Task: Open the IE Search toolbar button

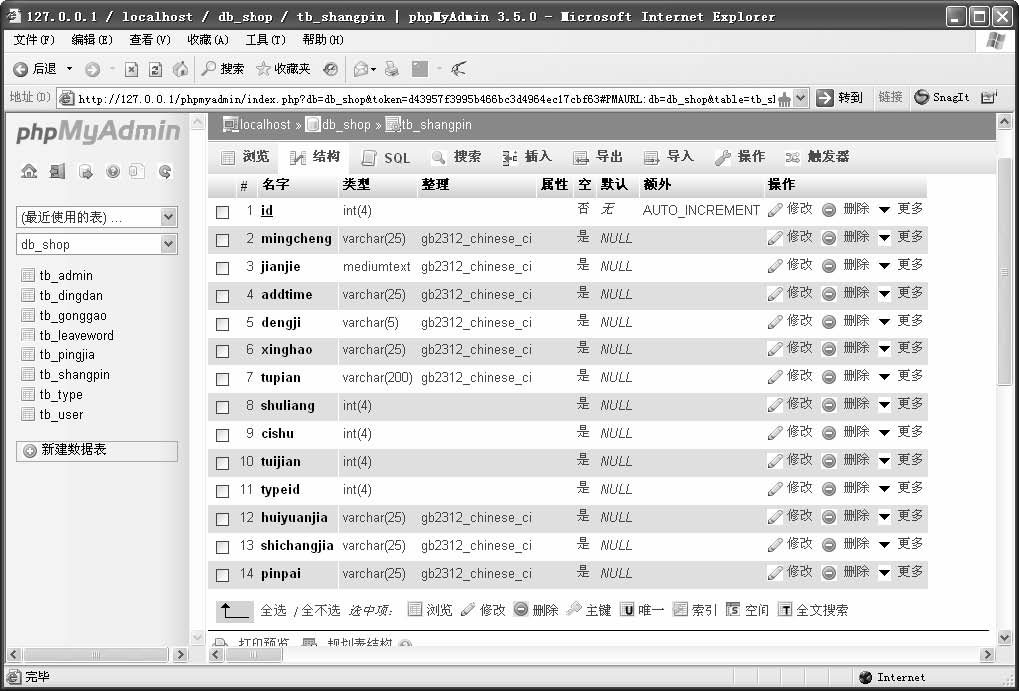Action: coord(223,69)
